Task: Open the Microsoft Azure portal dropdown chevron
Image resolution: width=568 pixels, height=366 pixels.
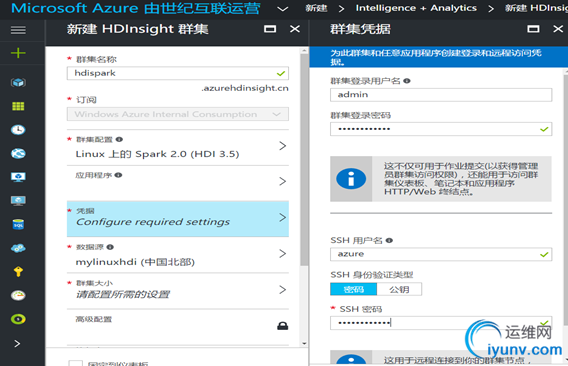Action: (283, 9)
